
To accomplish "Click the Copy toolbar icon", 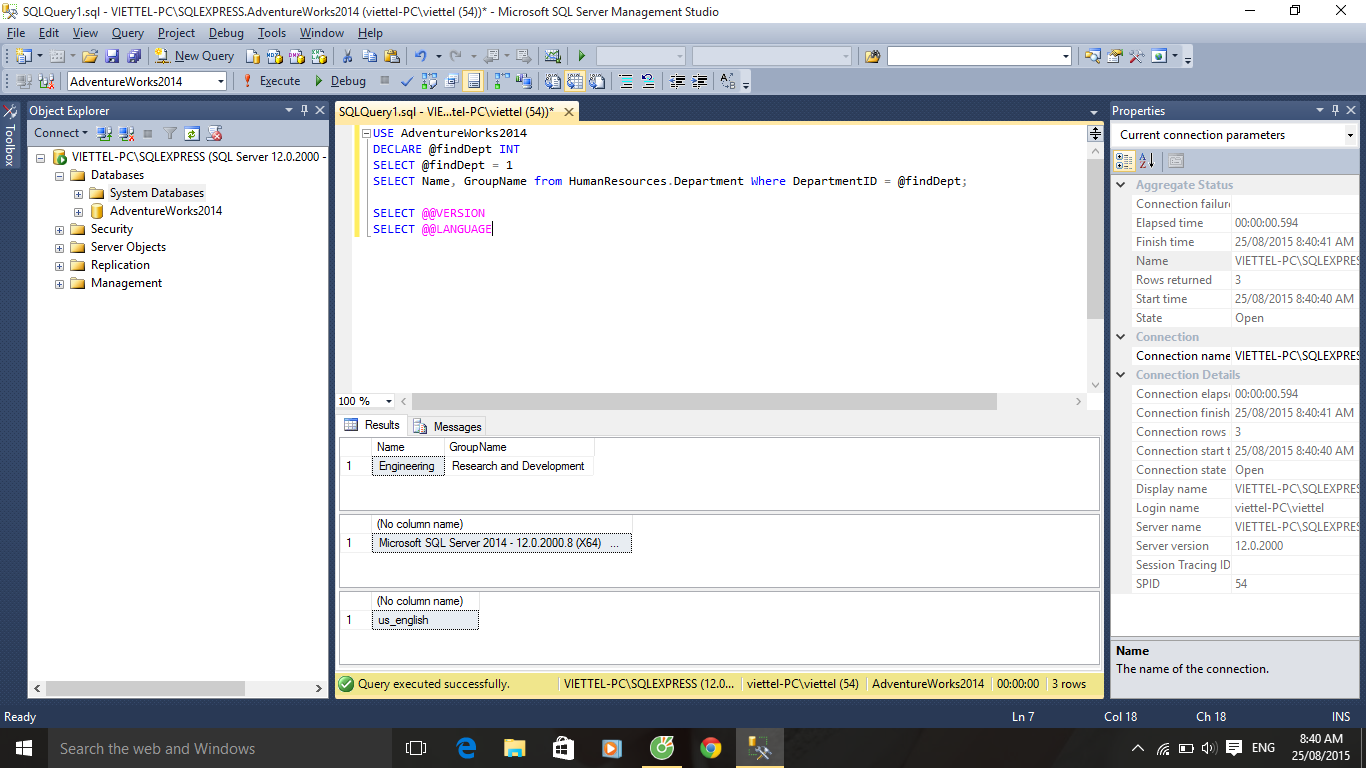I will pos(368,56).
